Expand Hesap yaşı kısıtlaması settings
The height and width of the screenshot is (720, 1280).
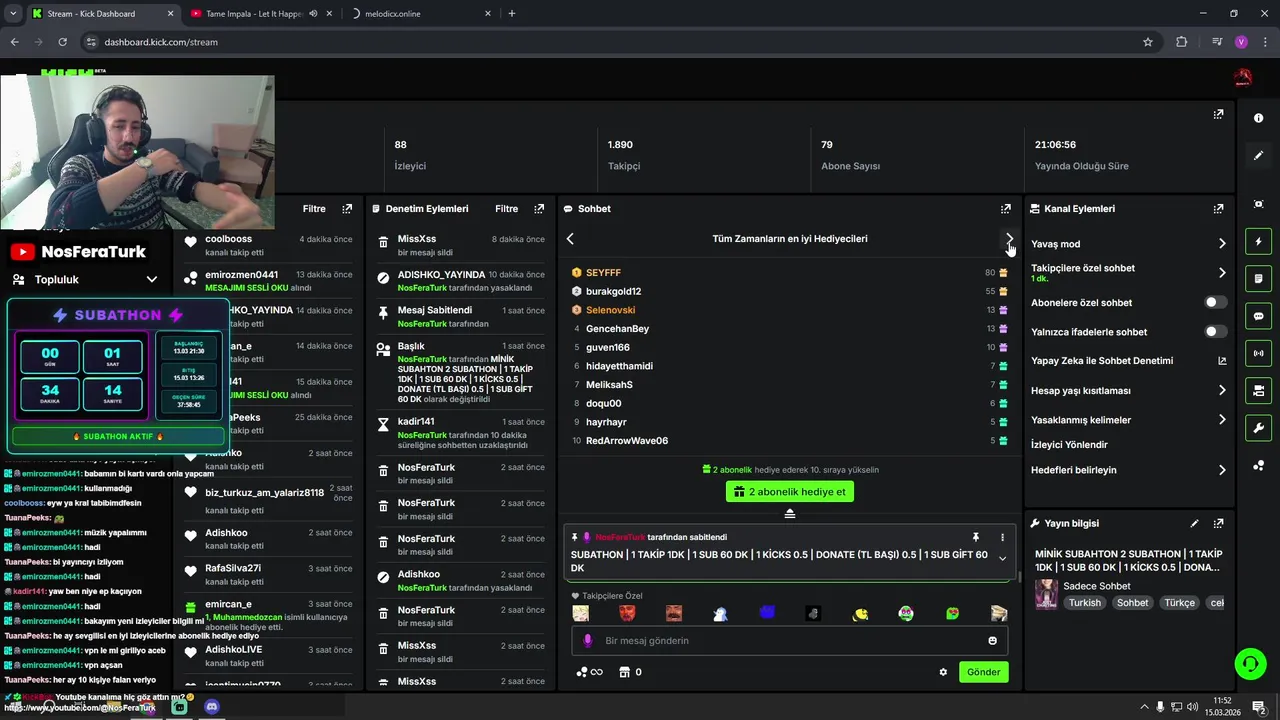click(1222, 391)
